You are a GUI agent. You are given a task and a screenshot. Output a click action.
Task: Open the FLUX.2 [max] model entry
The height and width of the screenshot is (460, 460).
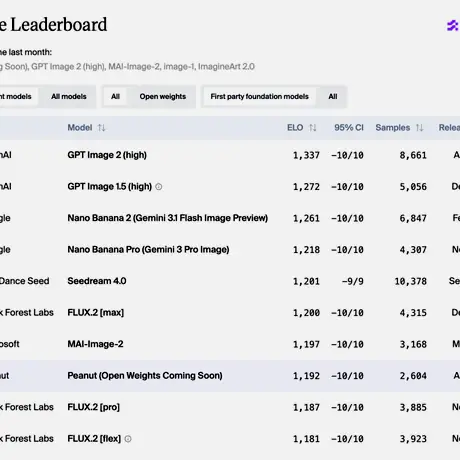tap(96, 313)
